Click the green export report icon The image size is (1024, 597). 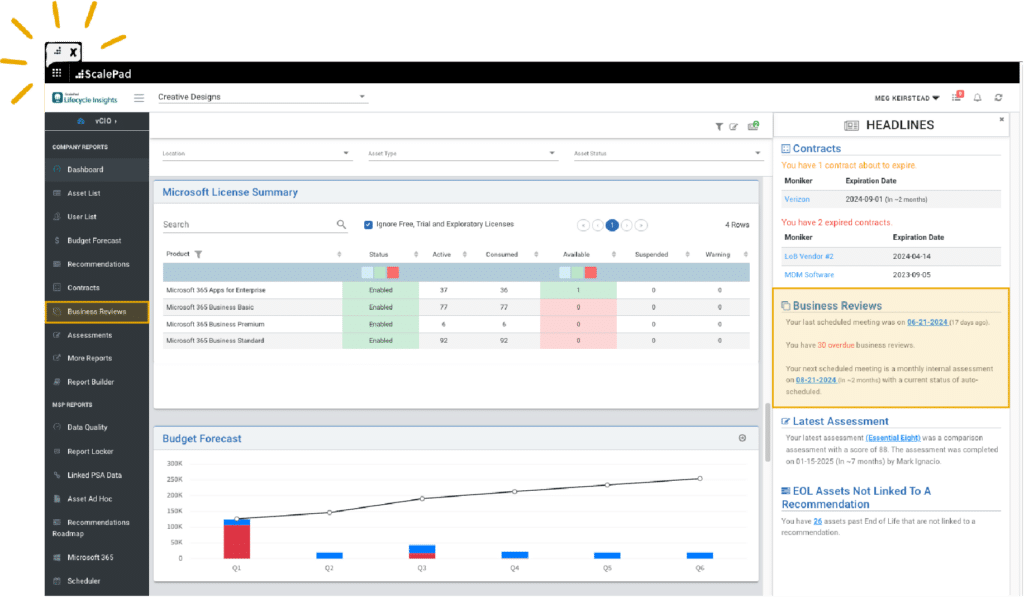tap(753, 126)
